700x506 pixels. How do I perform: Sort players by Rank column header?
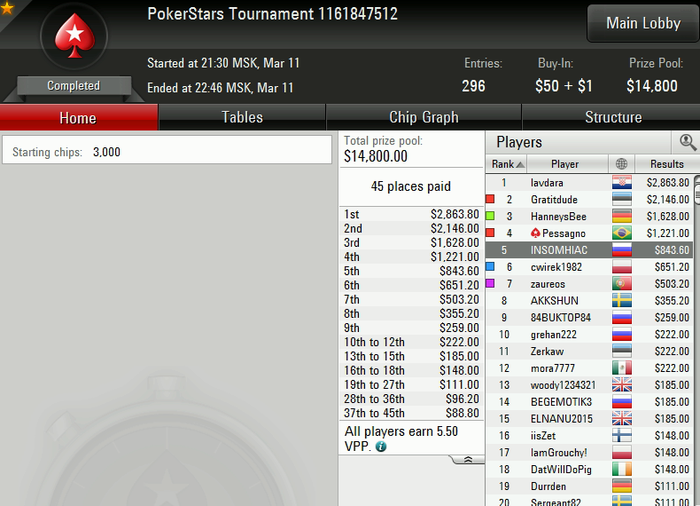click(507, 164)
